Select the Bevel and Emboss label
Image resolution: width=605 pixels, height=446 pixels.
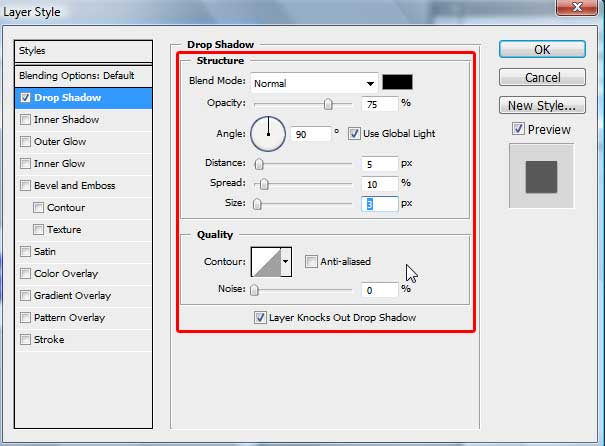74,186
